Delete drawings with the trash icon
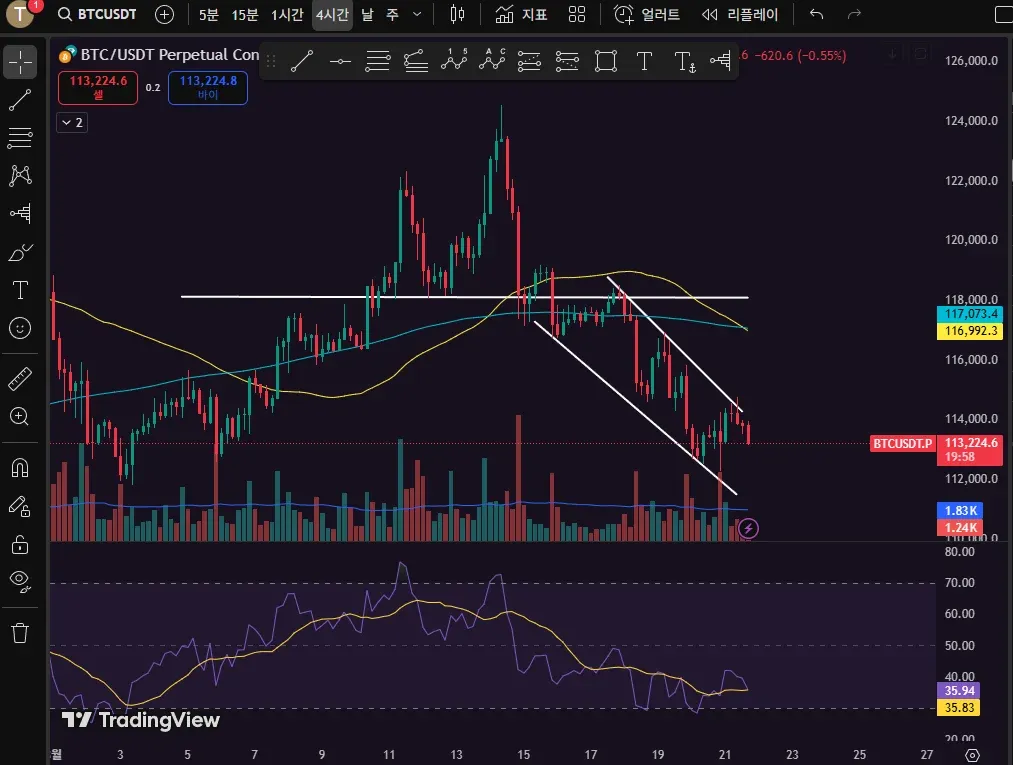 (20, 633)
